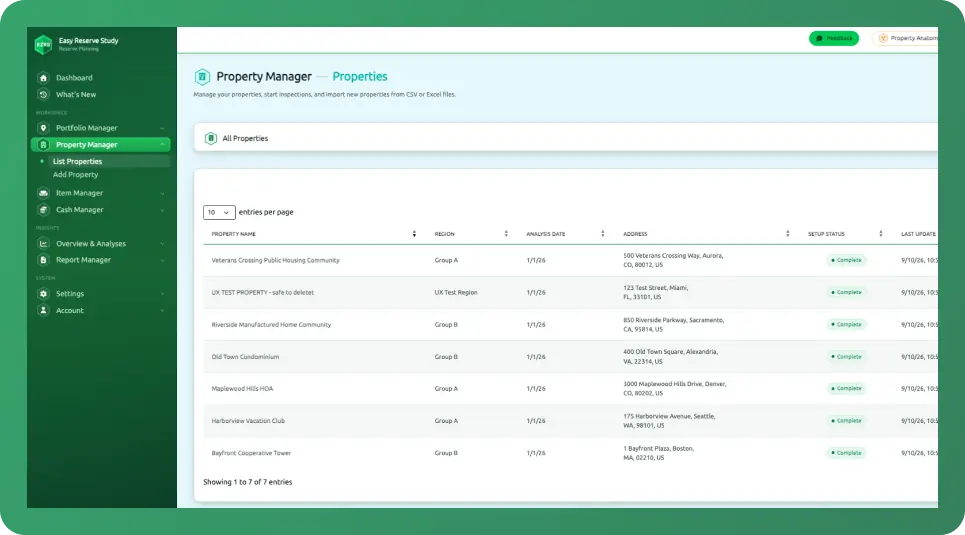Expand the Settings chevron
This screenshot has width=965, height=535.
click(x=162, y=294)
